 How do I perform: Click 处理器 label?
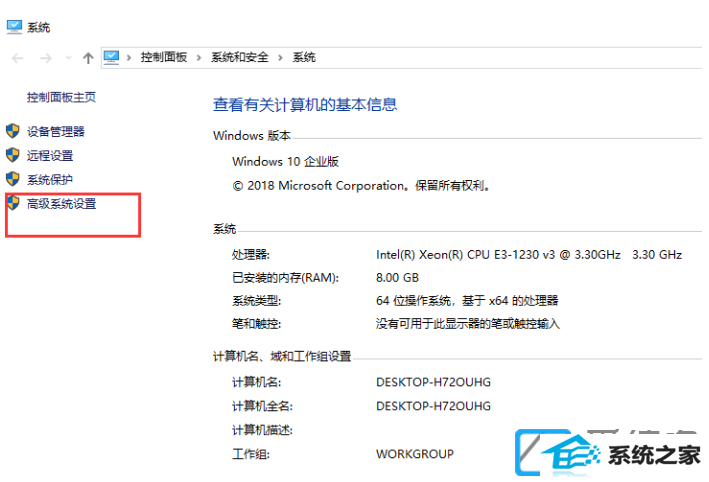[251, 255]
